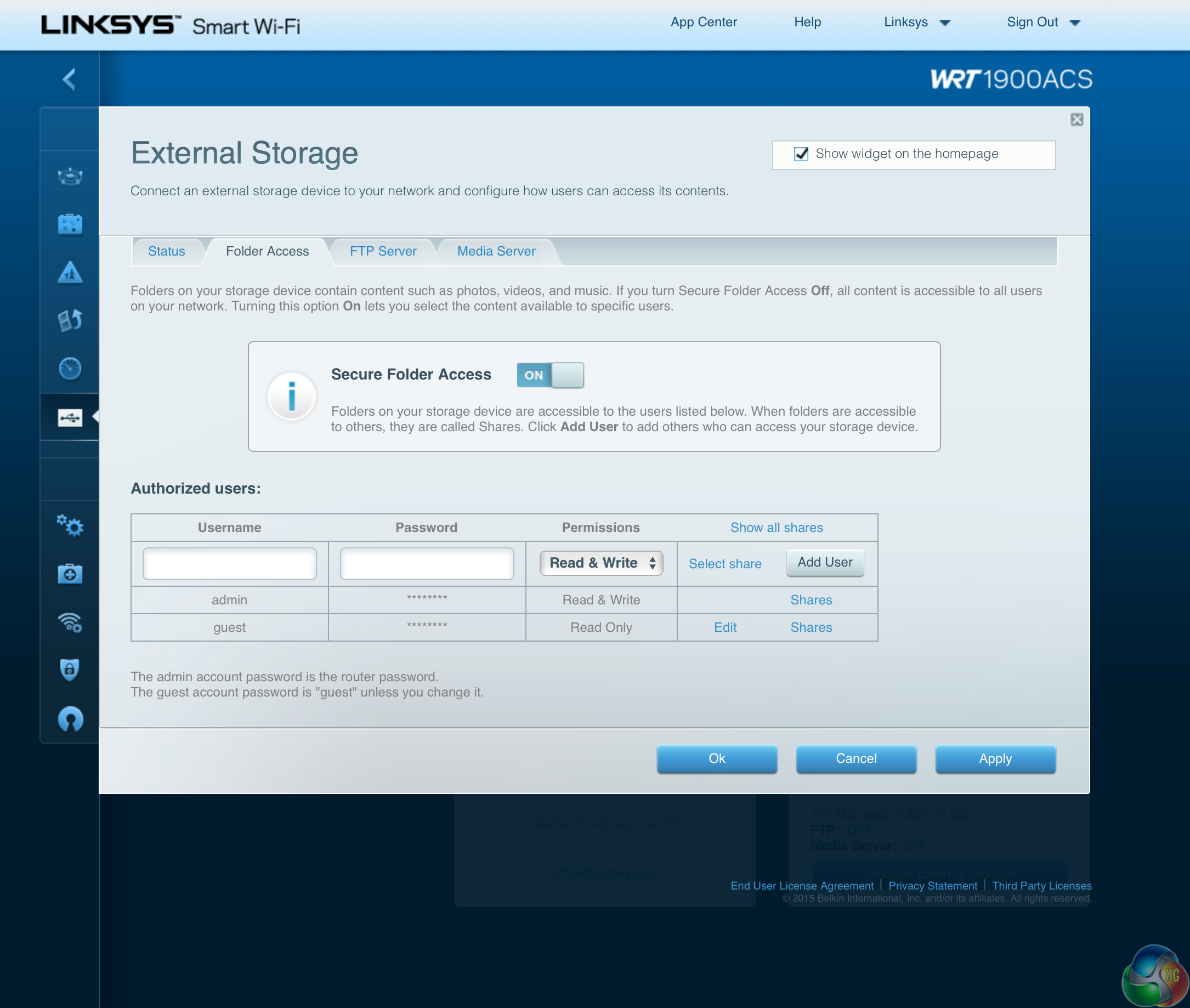Switch to the Media Server tab
This screenshot has width=1190, height=1008.
pyautogui.click(x=496, y=251)
